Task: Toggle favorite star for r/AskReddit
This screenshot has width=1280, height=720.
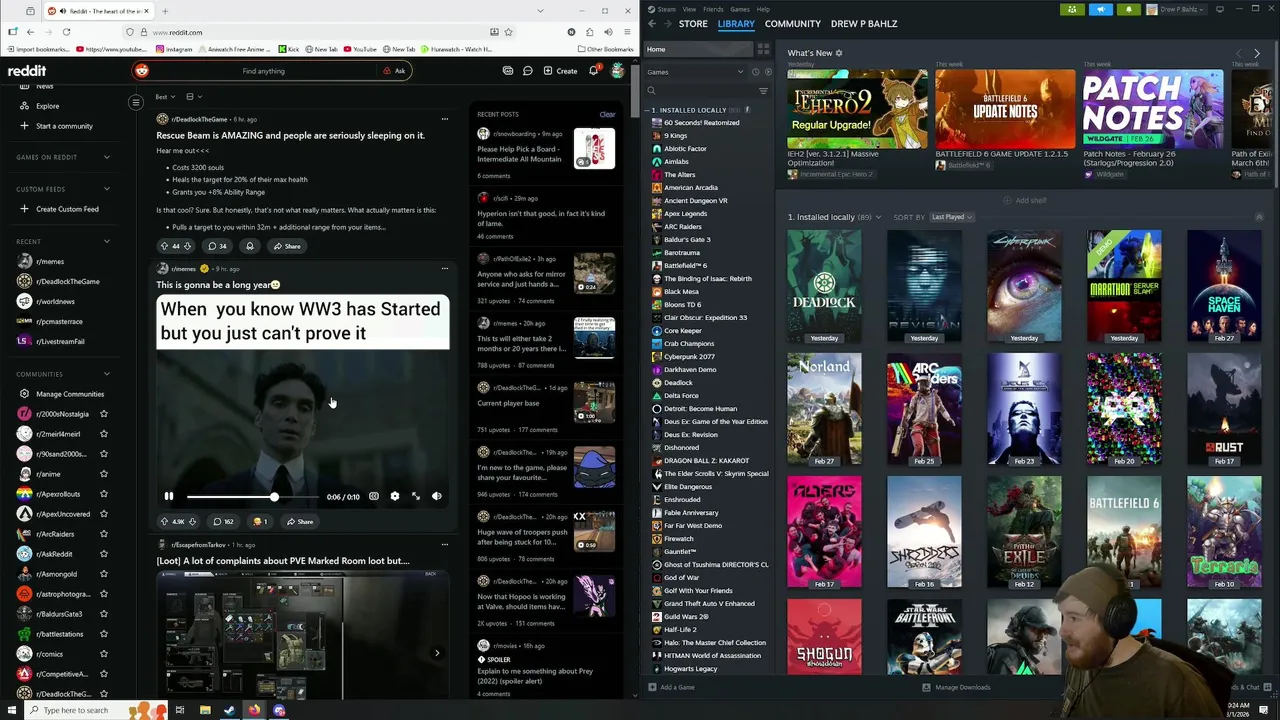Action: tap(103, 554)
